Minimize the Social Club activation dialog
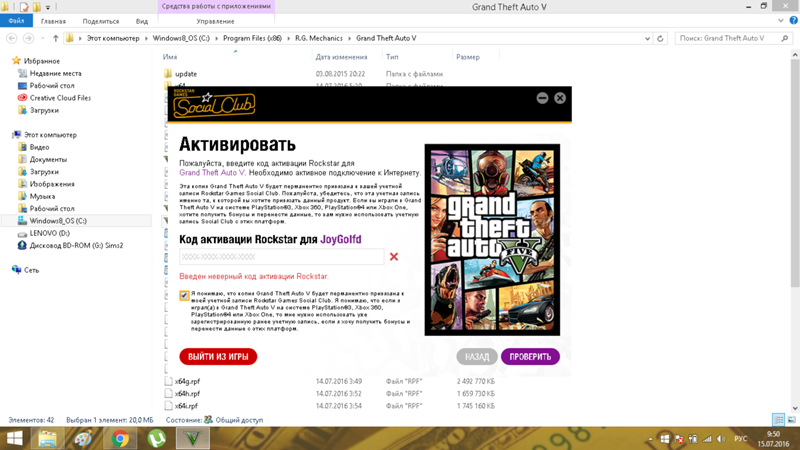The image size is (800, 450). tap(542, 98)
